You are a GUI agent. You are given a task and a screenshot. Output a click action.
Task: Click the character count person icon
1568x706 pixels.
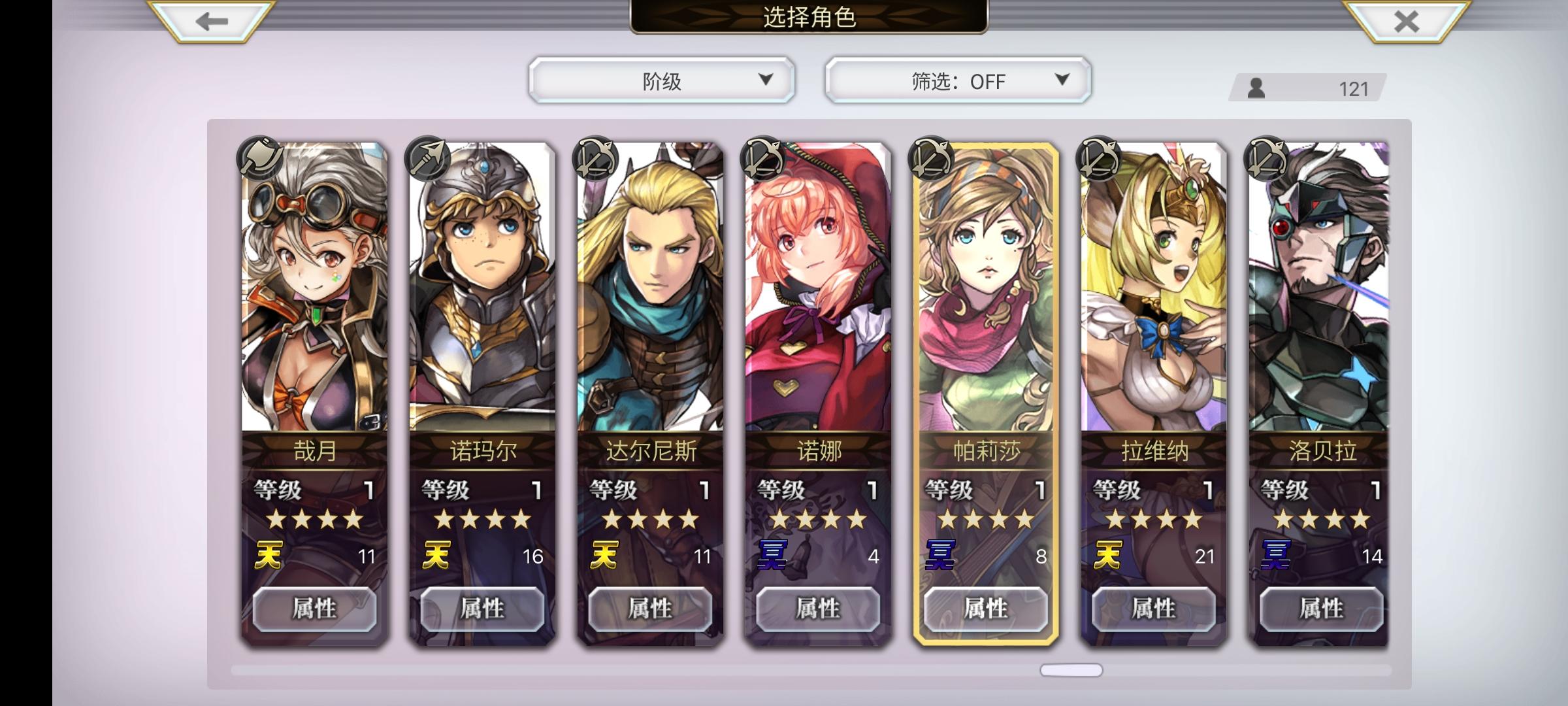tap(1256, 88)
